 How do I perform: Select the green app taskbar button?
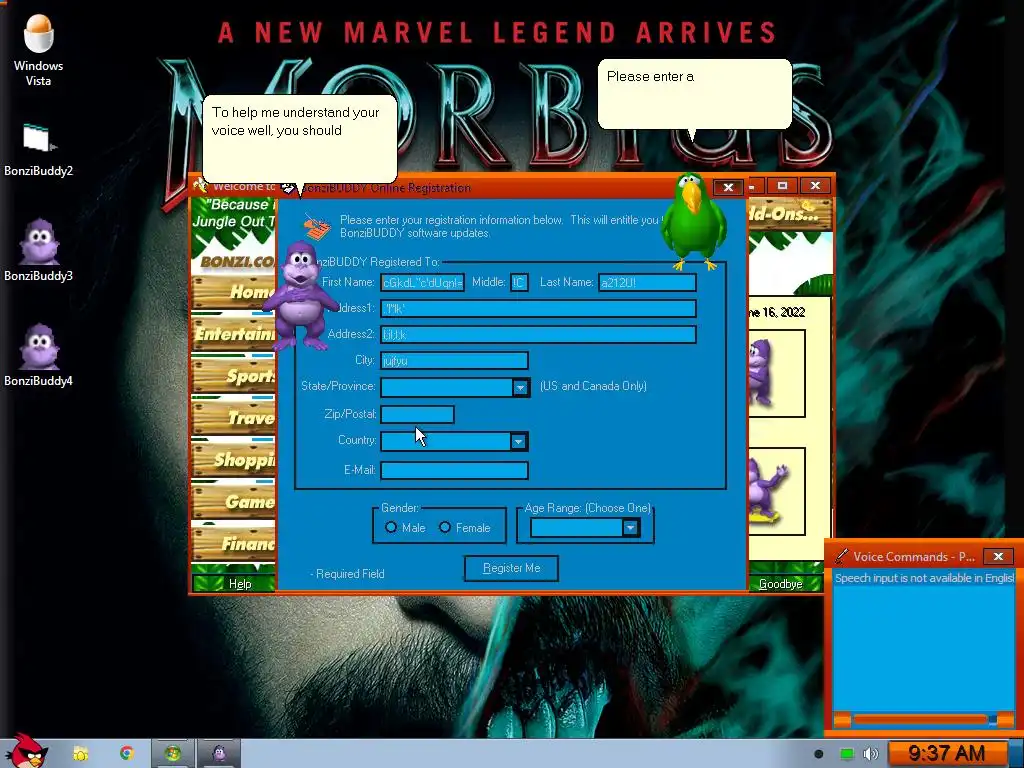coord(173,754)
